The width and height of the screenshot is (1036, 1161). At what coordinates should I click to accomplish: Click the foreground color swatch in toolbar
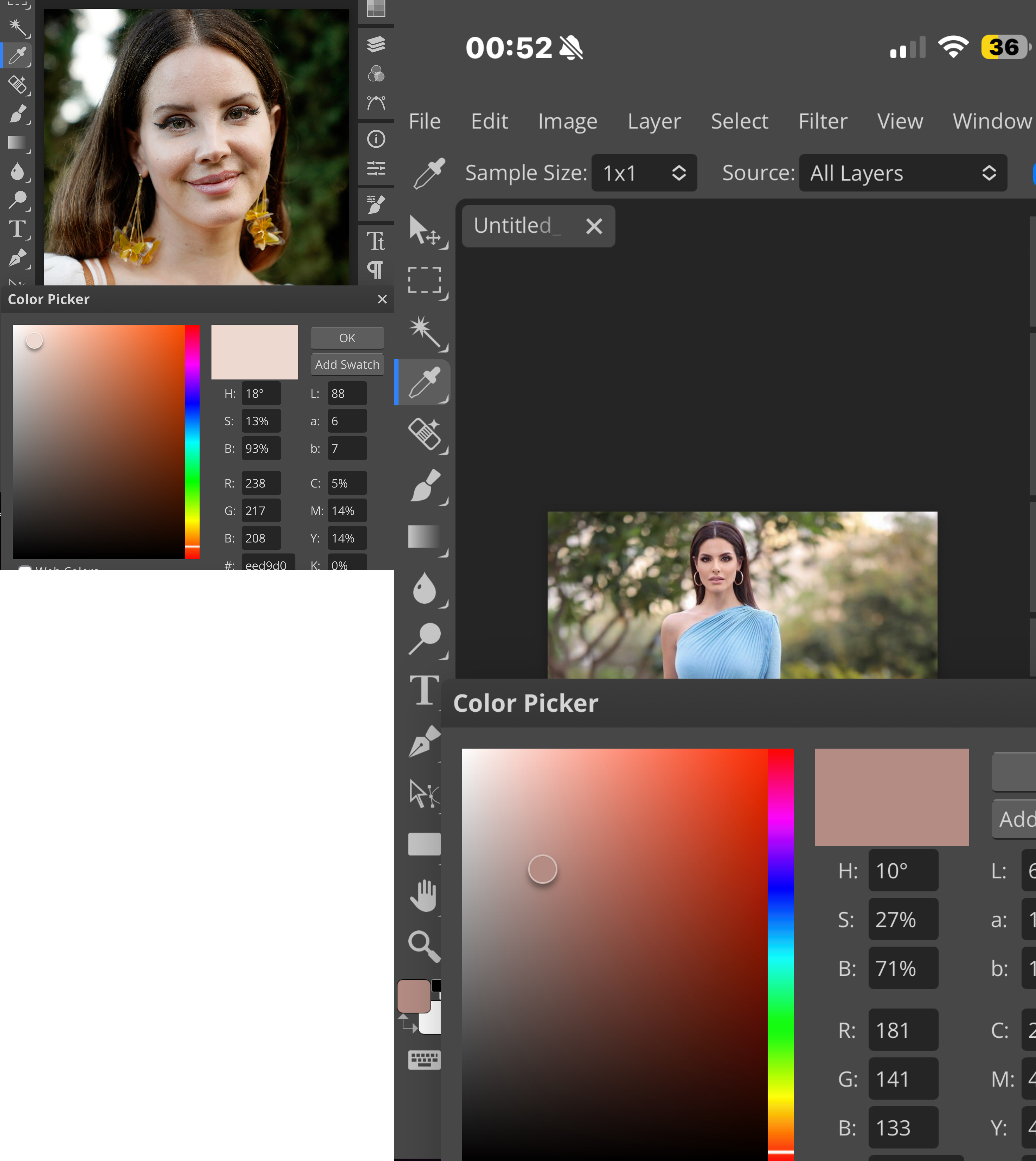click(413, 996)
